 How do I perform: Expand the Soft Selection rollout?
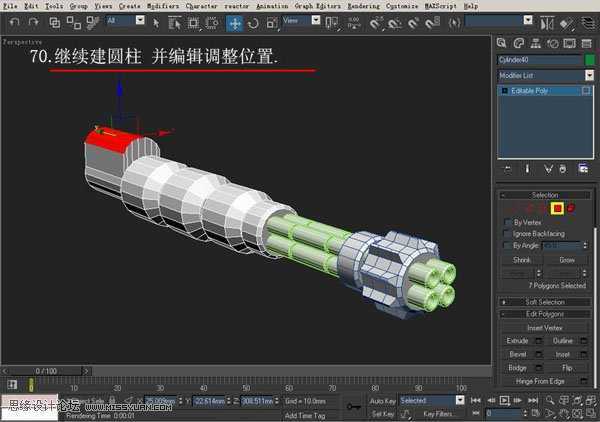(545, 302)
